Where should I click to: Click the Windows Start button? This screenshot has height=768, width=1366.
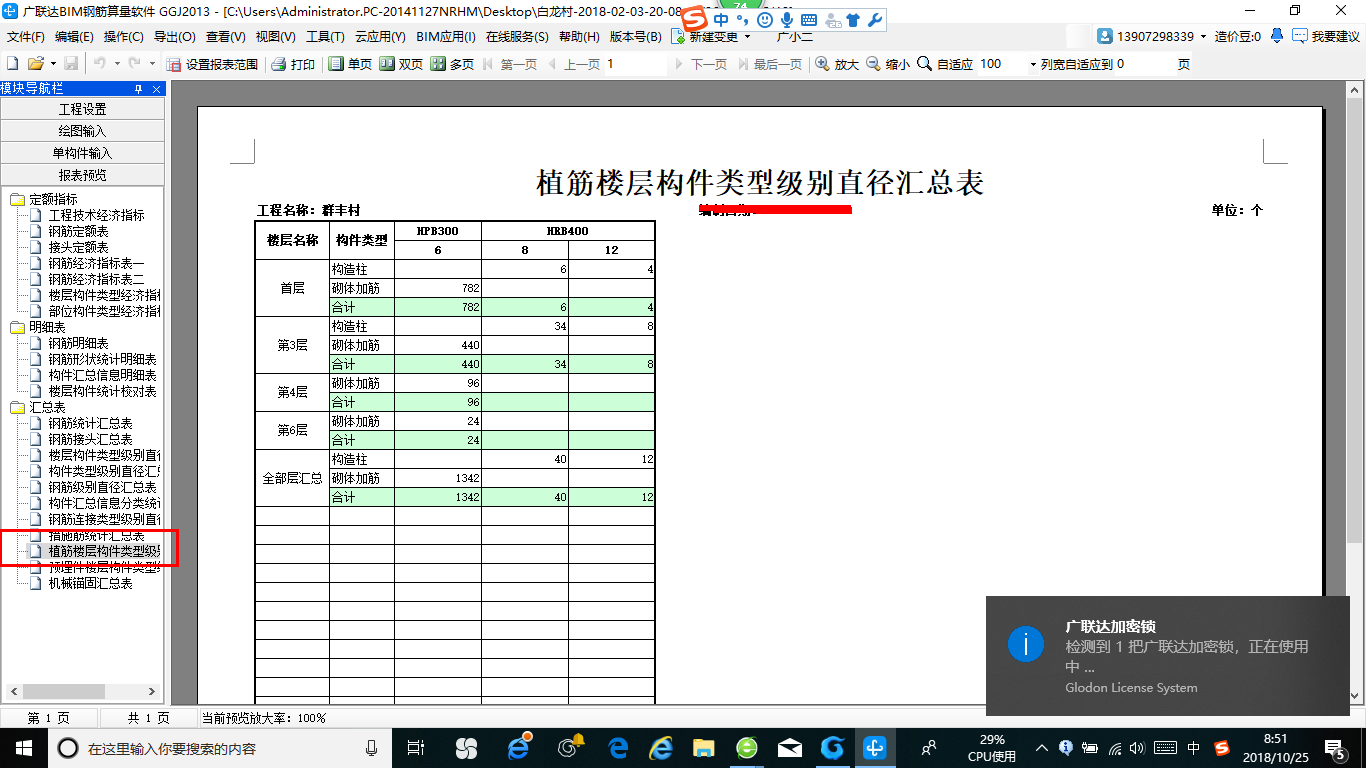(x=23, y=747)
